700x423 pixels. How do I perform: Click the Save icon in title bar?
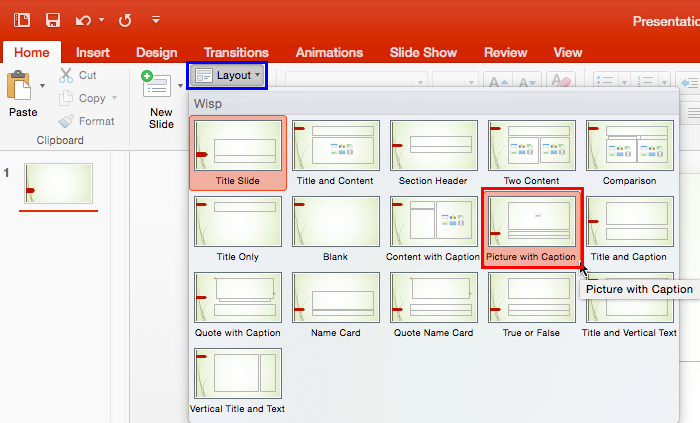(x=53, y=20)
